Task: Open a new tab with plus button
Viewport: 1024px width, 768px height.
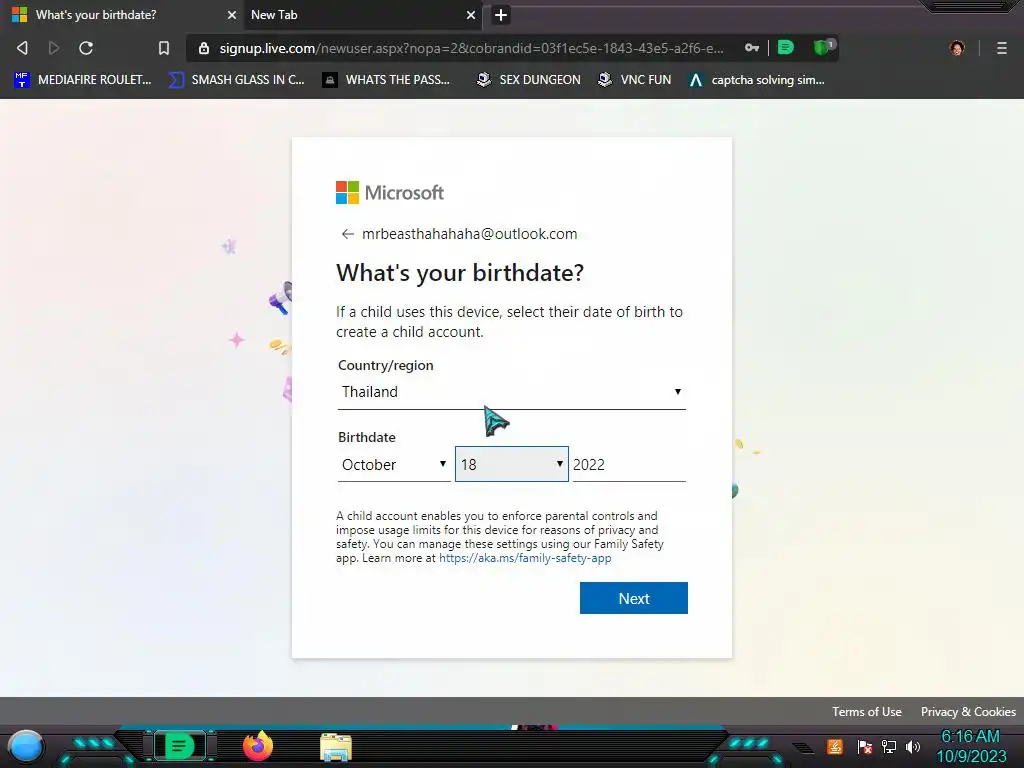Action: [x=501, y=15]
